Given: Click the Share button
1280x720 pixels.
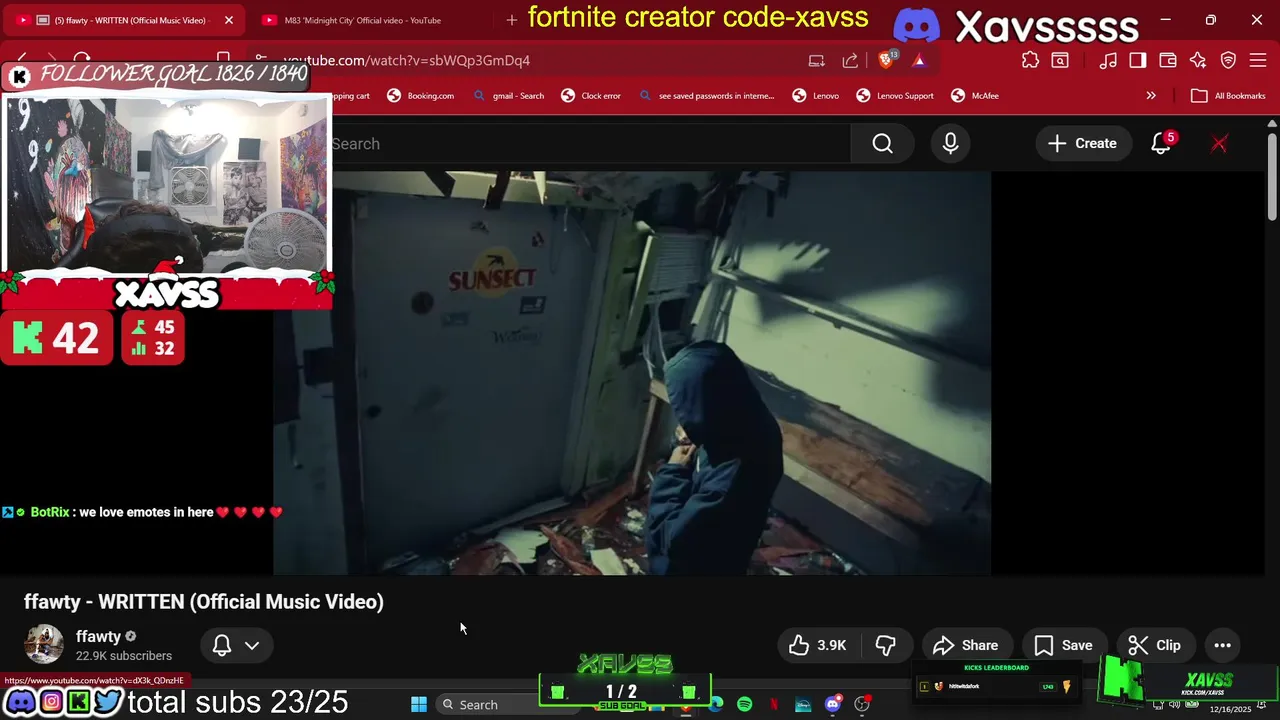Looking at the screenshot, I should (966, 645).
